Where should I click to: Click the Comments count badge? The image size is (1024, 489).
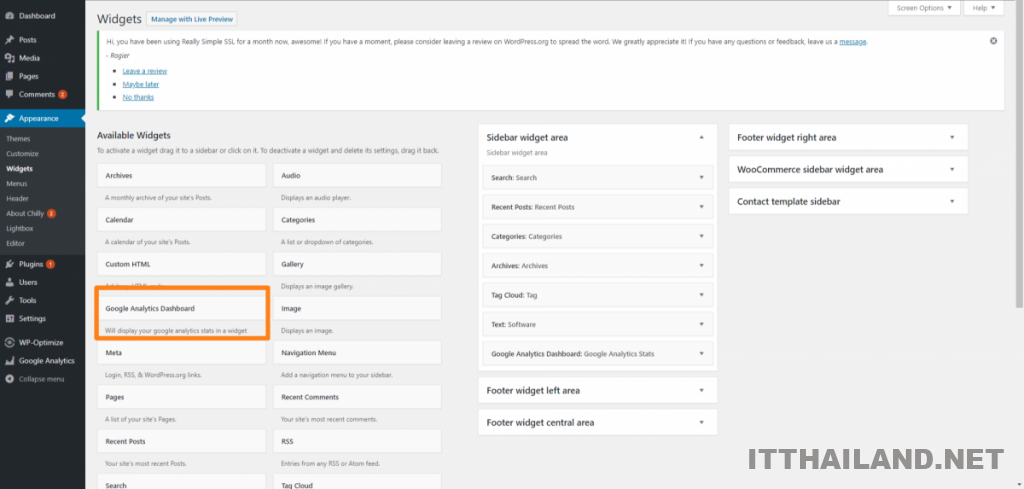pos(63,94)
